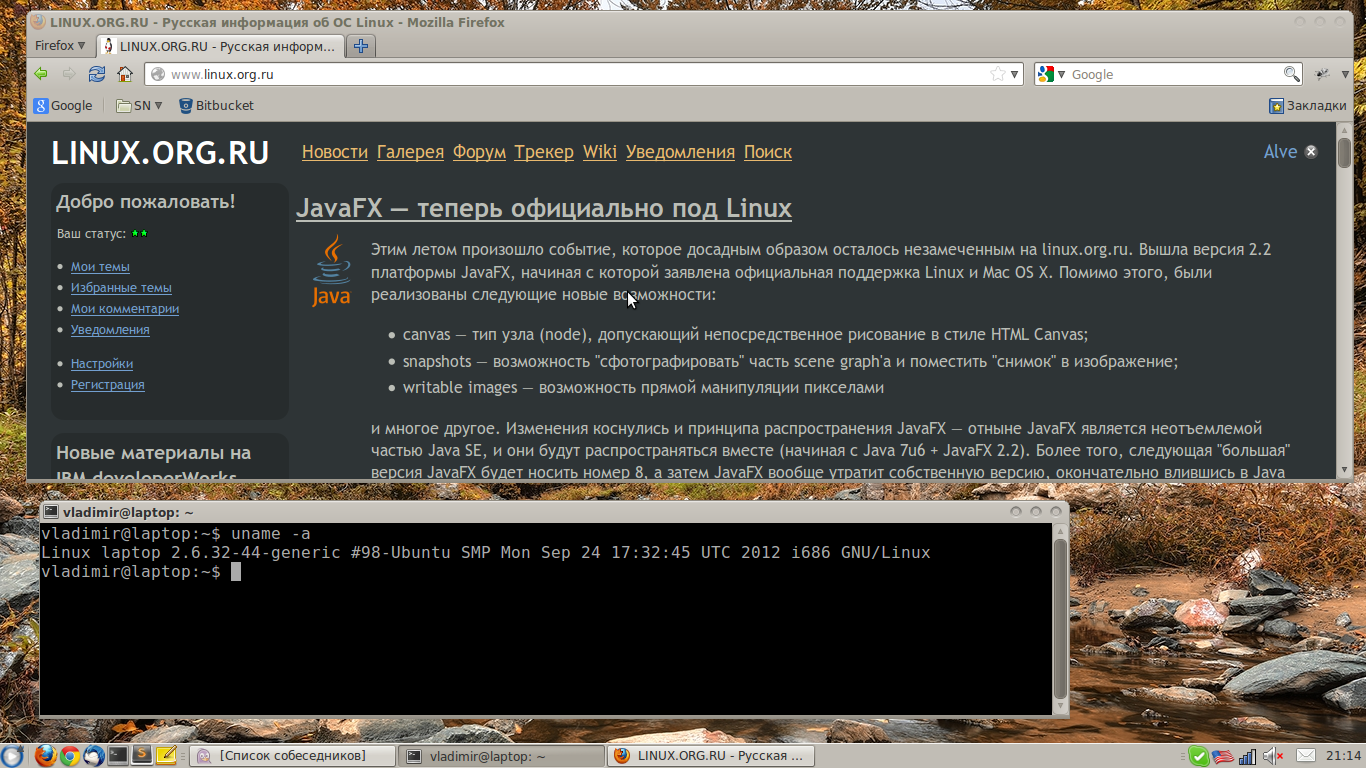Image resolution: width=1366 pixels, height=768 pixels.
Task: Click the icon right of the search box
Action: [x=1322, y=74]
